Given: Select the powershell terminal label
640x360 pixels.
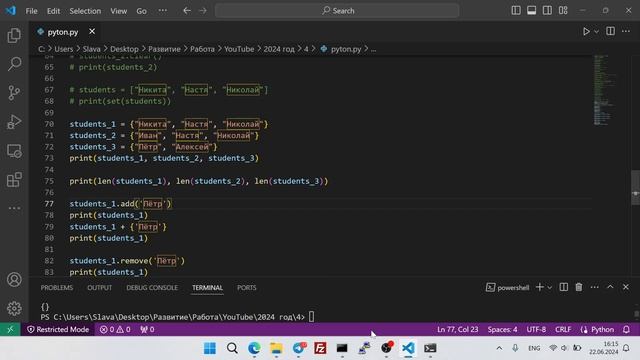Looking at the screenshot, I should point(507,287).
